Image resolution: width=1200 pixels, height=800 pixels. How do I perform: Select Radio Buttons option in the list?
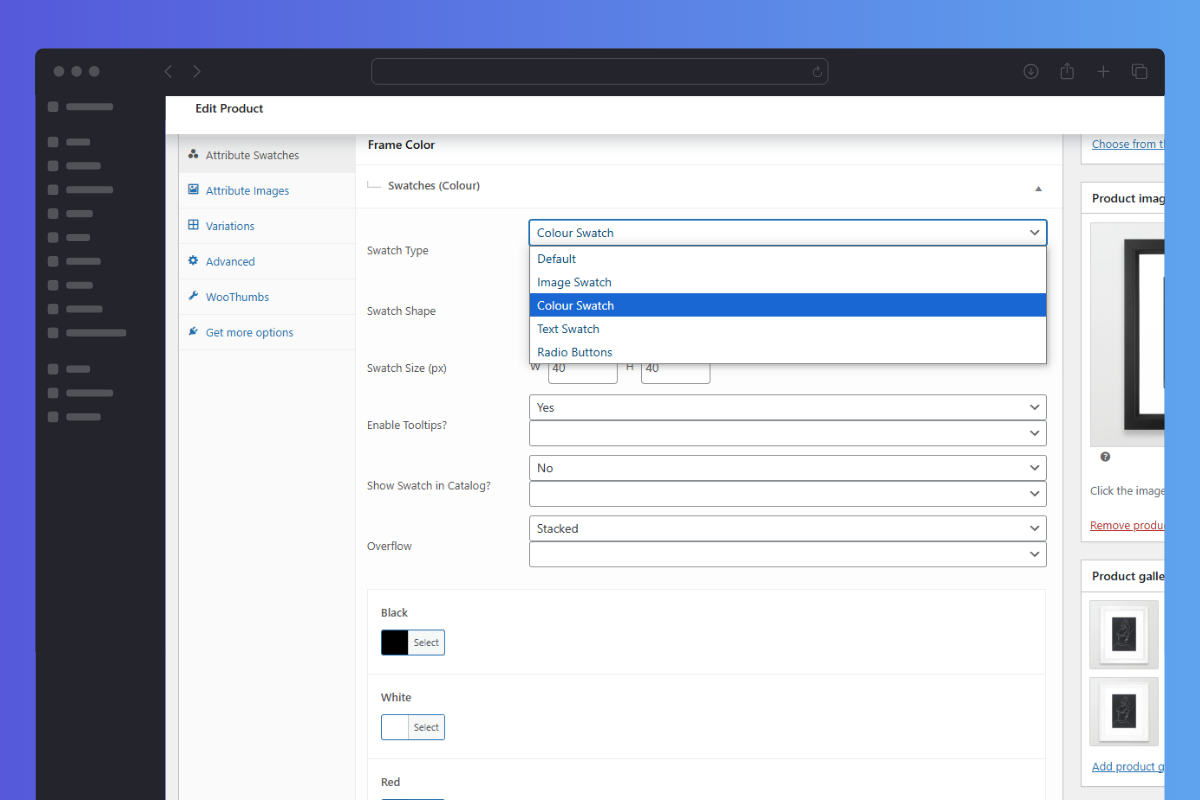[x=574, y=352]
